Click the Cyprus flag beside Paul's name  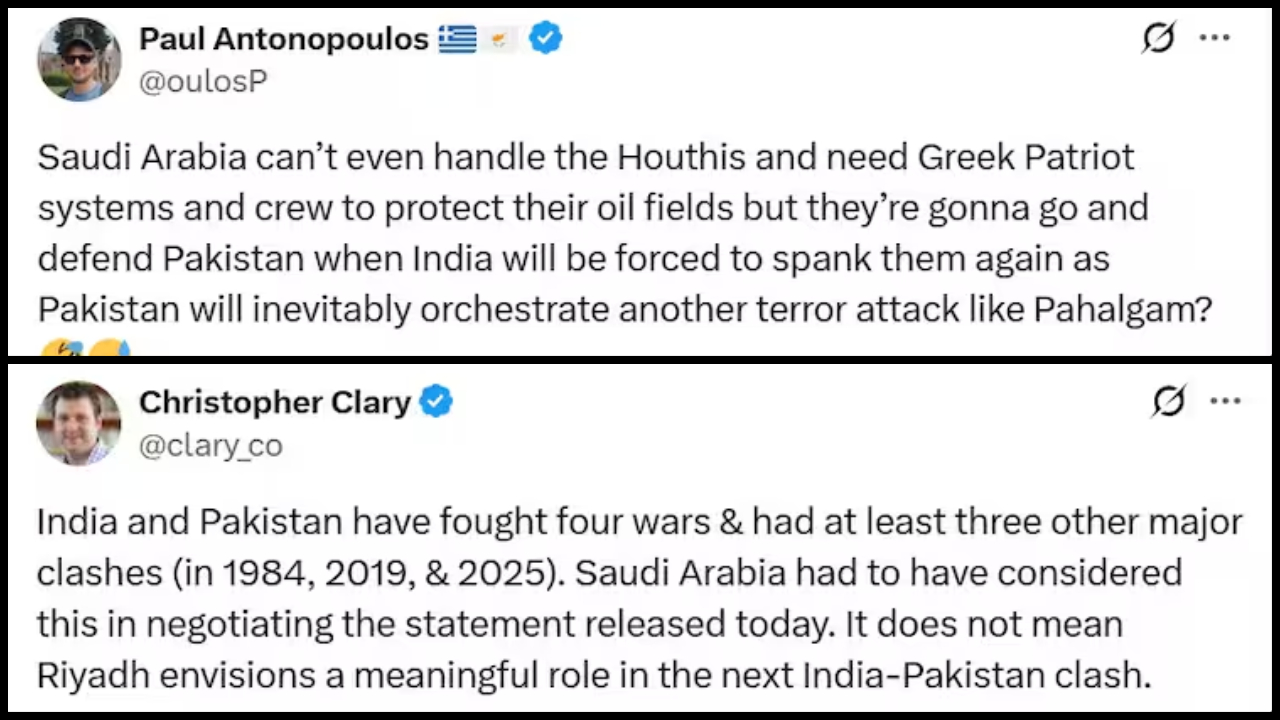click(x=502, y=39)
